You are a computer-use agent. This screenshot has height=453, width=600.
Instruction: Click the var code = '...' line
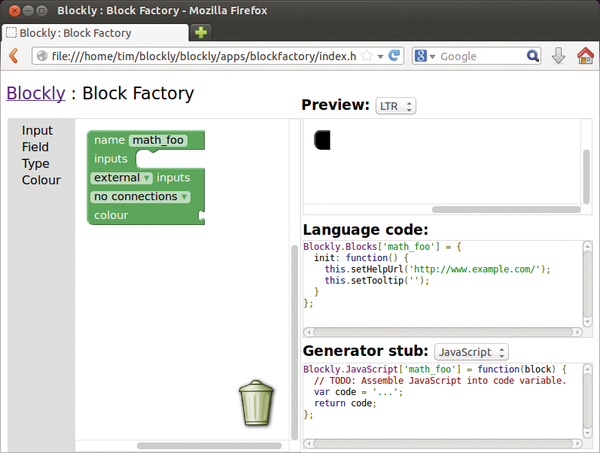pyautogui.click(x=359, y=392)
